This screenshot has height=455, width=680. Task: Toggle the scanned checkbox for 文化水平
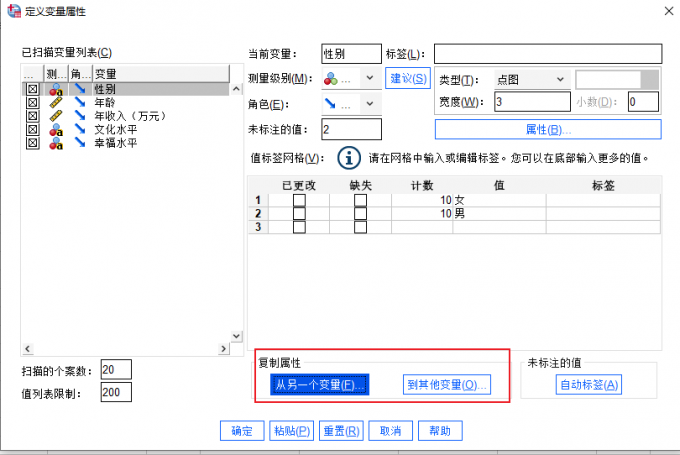coord(33,130)
